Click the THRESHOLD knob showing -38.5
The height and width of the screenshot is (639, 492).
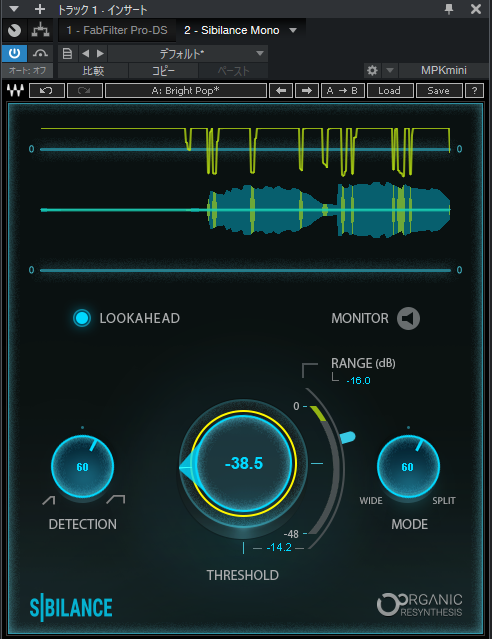[x=243, y=464]
